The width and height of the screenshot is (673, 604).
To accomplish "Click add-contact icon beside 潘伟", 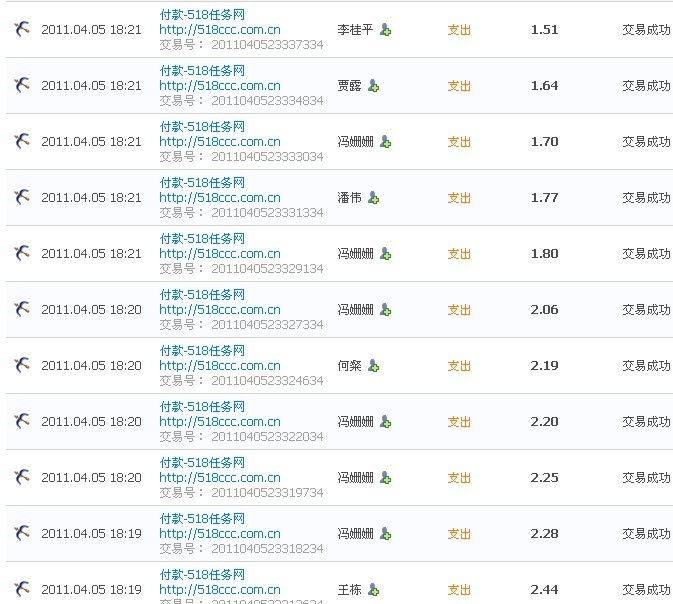I will coord(373,198).
